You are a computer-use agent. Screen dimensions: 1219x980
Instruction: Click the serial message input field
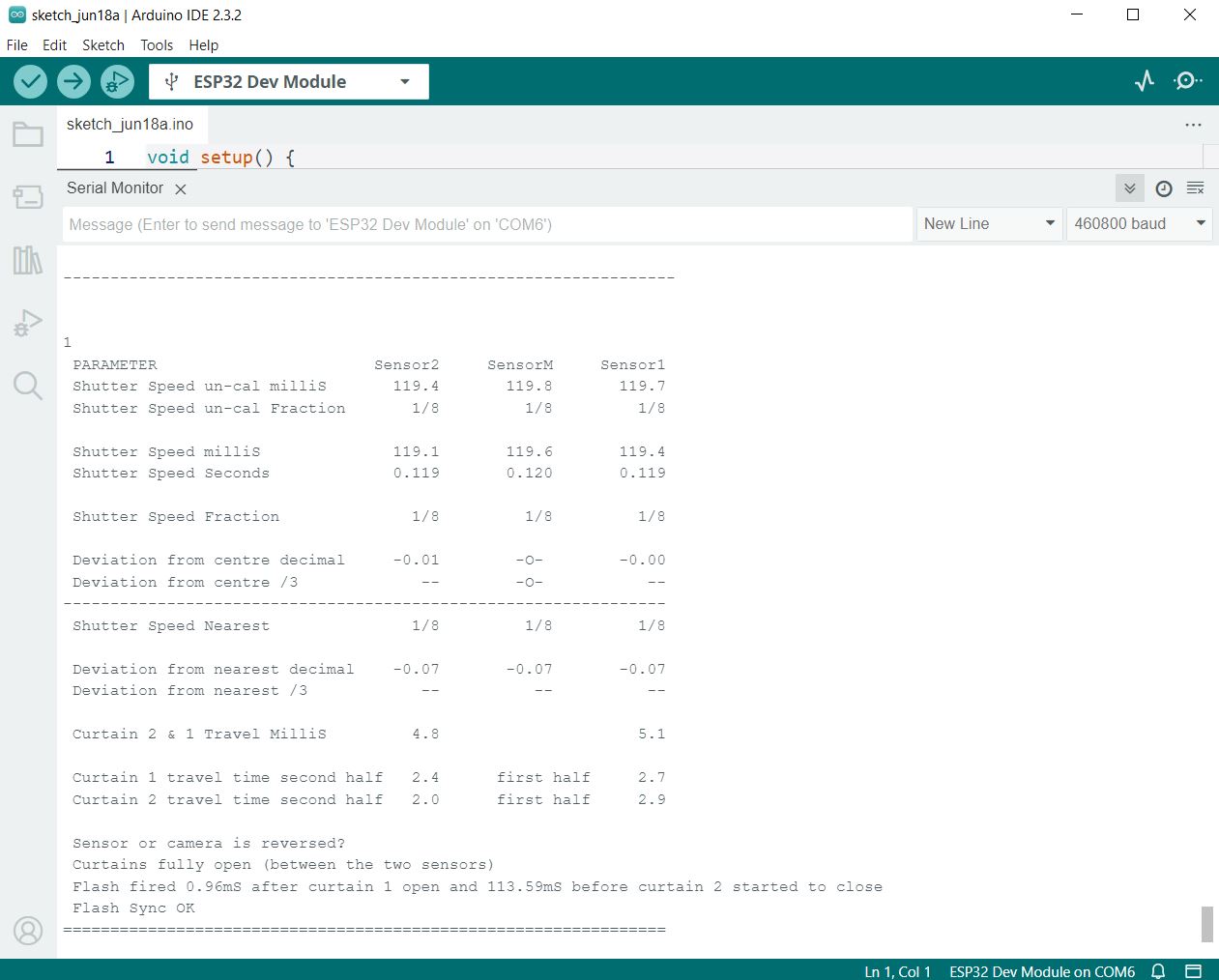coord(487,224)
